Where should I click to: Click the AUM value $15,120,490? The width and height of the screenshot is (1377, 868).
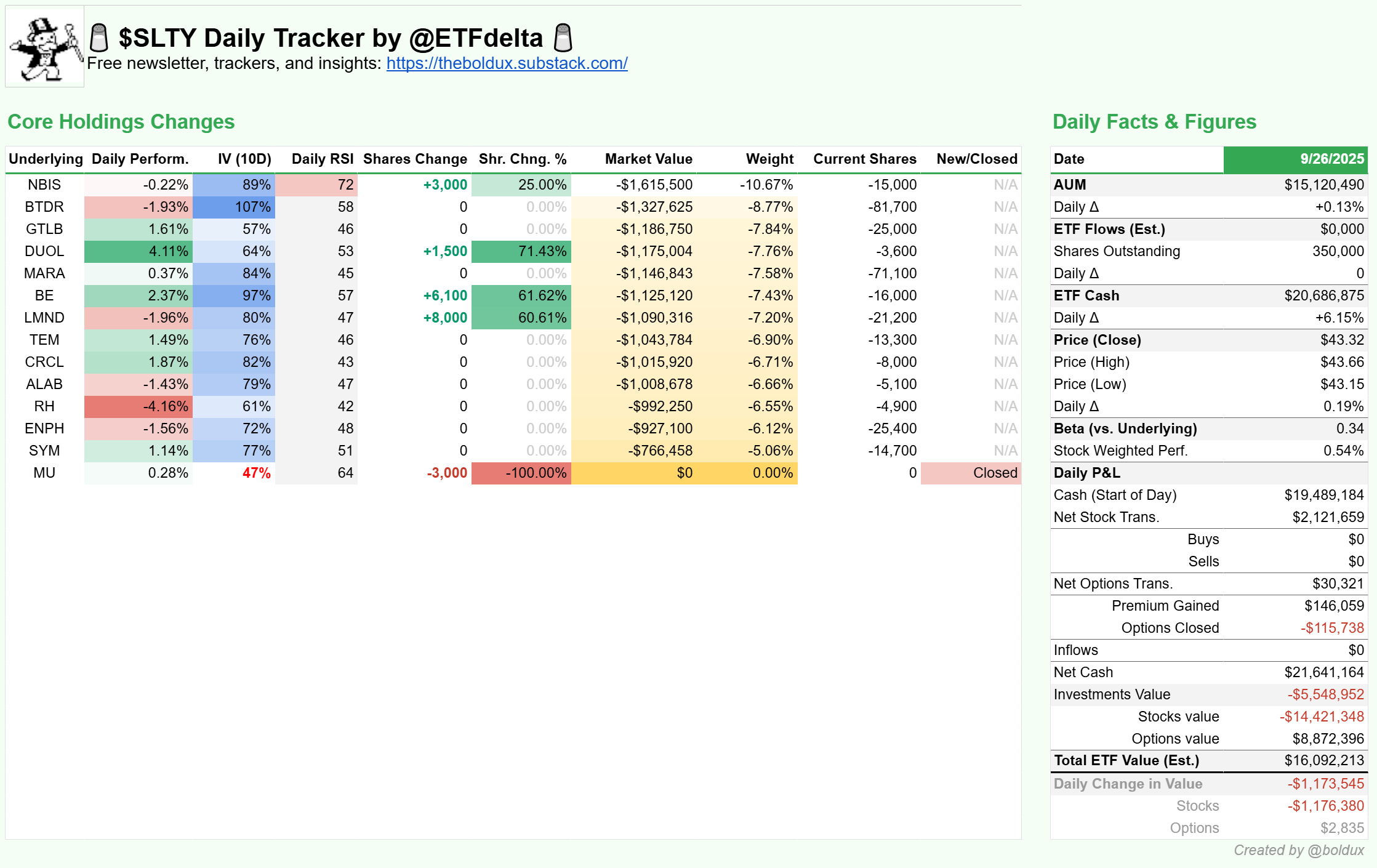(x=1323, y=185)
